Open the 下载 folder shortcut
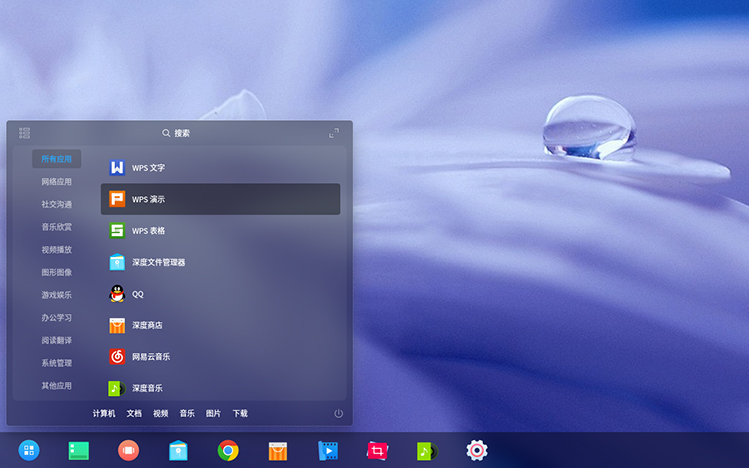749x468 pixels. click(x=240, y=413)
